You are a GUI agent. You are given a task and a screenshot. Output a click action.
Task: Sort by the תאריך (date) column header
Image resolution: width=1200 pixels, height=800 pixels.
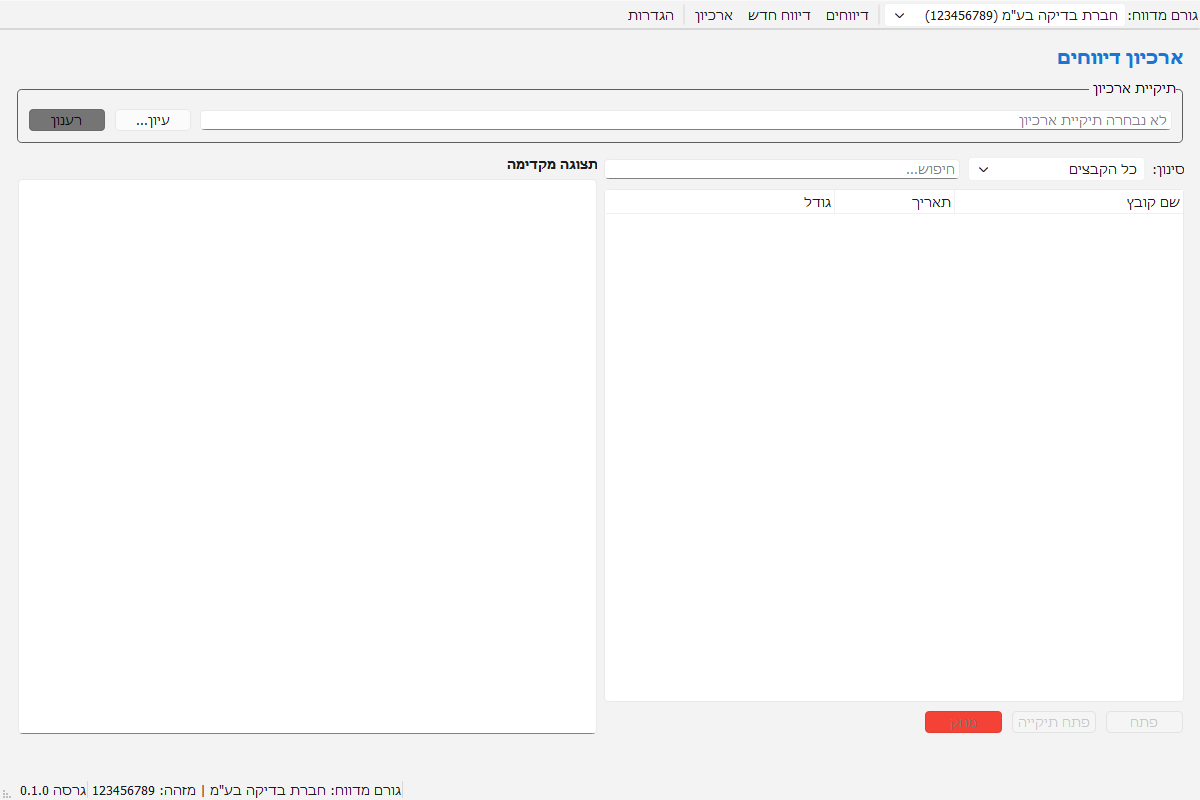[894, 202]
